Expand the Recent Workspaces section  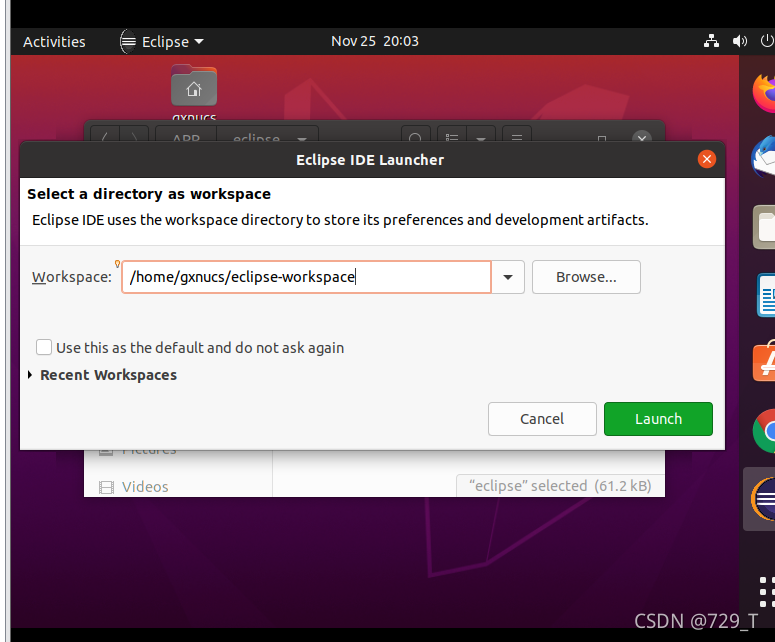pyautogui.click(x=30, y=375)
